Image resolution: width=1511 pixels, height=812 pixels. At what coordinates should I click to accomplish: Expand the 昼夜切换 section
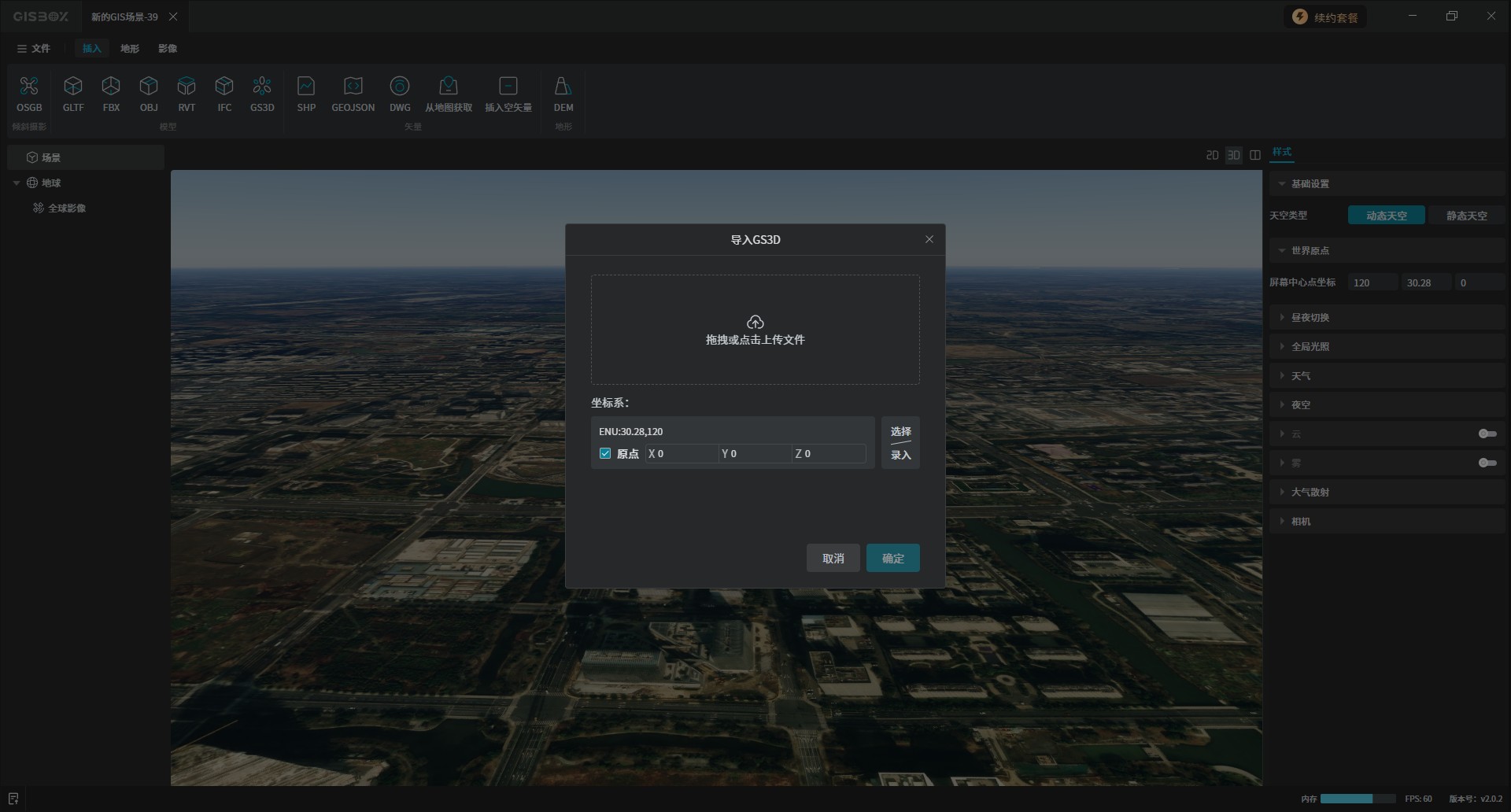(x=1310, y=317)
